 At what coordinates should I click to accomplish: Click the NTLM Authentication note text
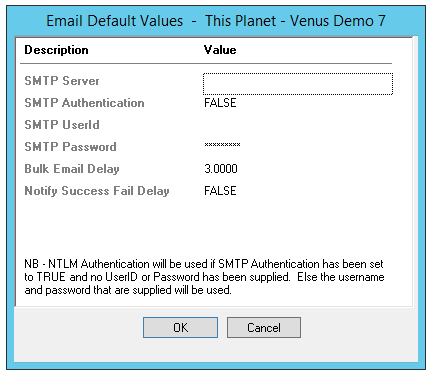204,277
